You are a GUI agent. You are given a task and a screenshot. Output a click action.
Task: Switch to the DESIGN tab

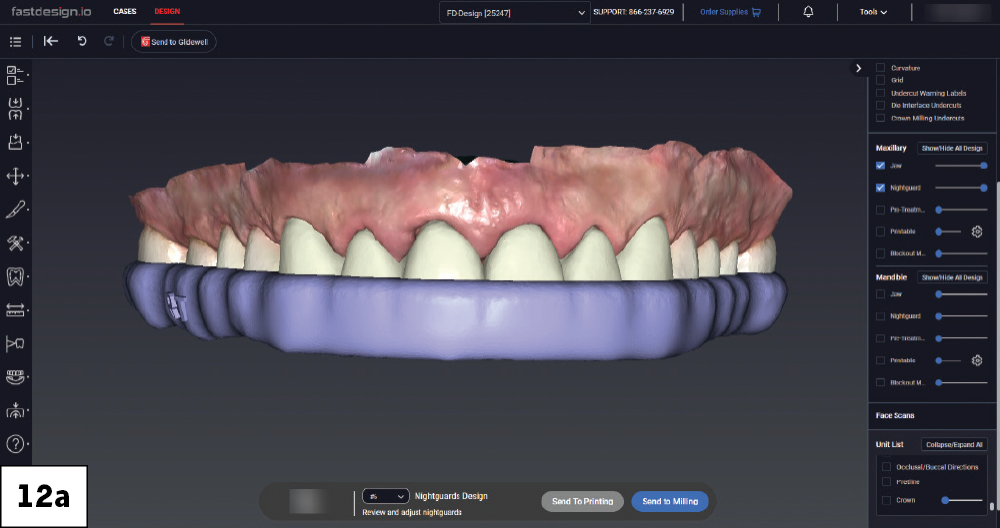(x=167, y=11)
